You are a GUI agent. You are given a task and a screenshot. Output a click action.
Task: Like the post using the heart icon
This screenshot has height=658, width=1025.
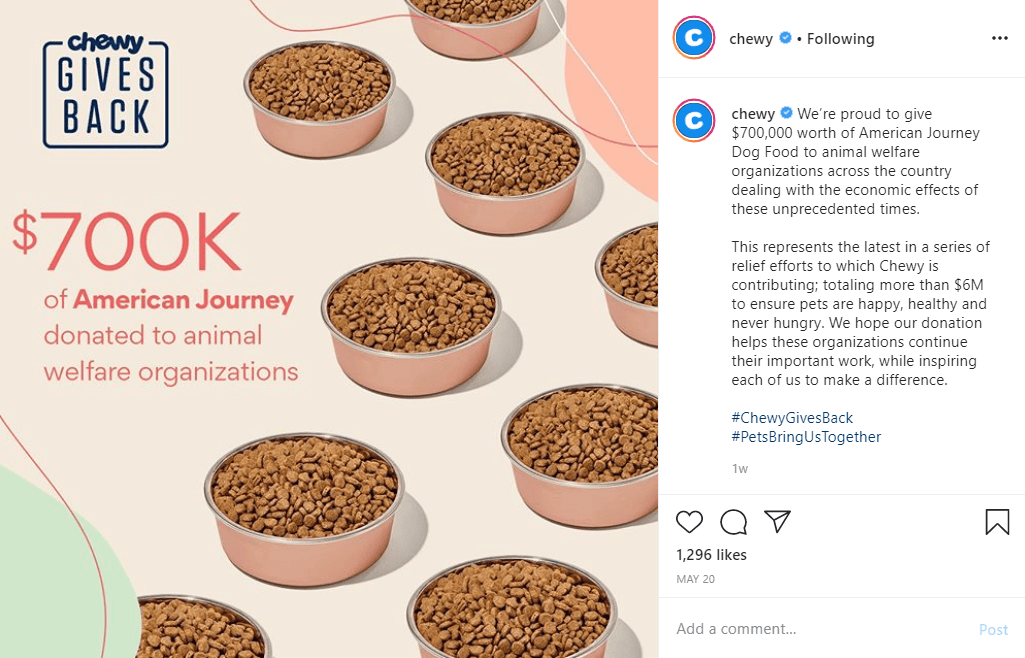coord(689,521)
